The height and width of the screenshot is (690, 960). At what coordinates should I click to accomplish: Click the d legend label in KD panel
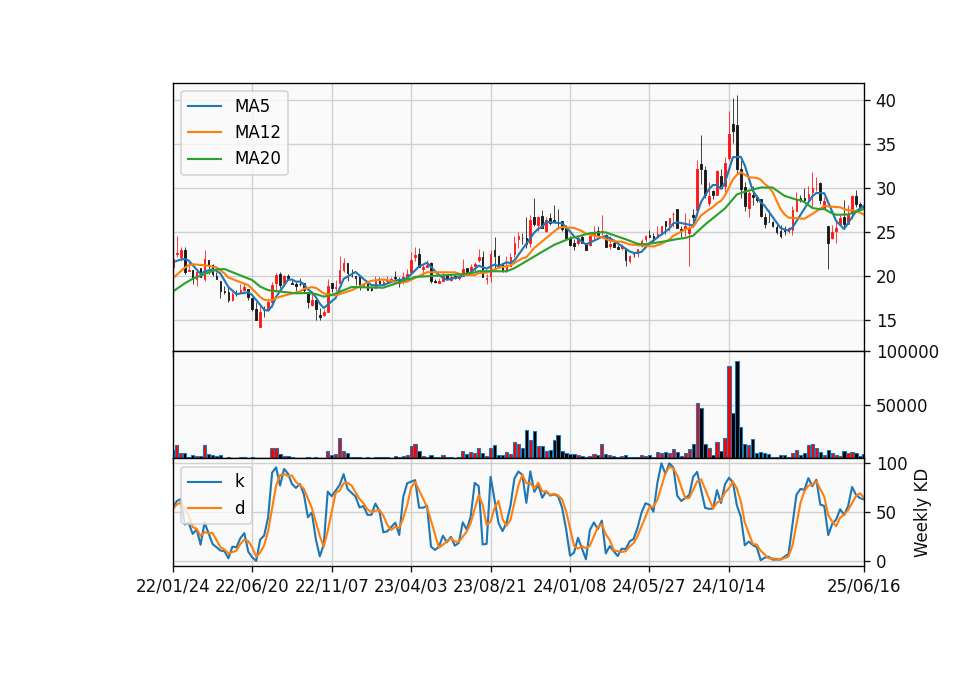pos(239,508)
